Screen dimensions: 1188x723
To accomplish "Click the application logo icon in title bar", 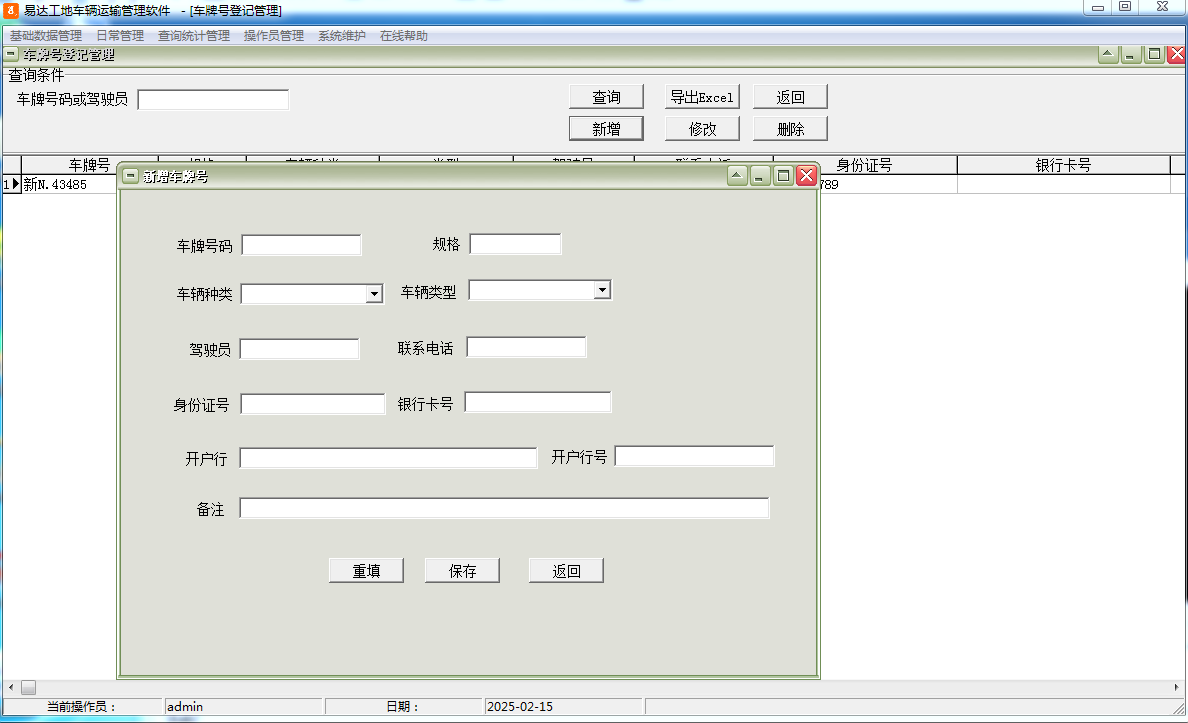I will click(x=10, y=9).
